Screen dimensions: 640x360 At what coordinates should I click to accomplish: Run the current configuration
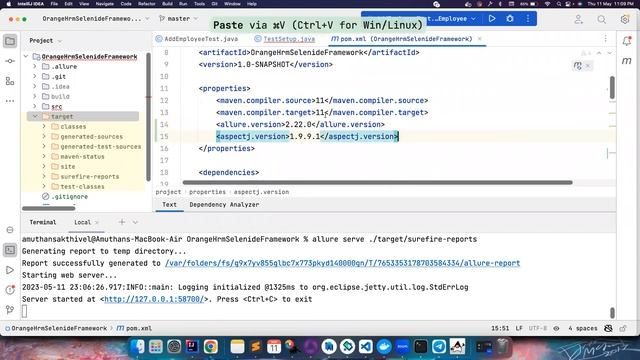[x=492, y=19]
